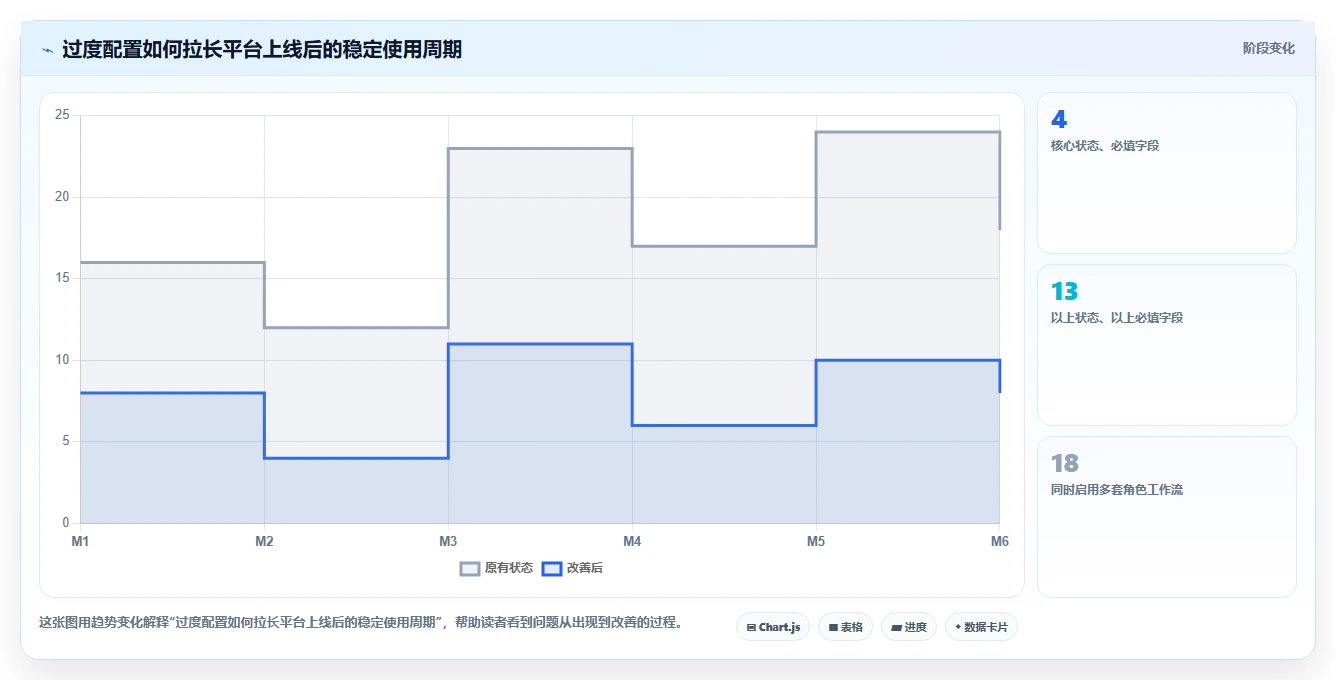This screenshot has width=1336, height=680.
Task: Select the 进度 tag
Action: 908,627
